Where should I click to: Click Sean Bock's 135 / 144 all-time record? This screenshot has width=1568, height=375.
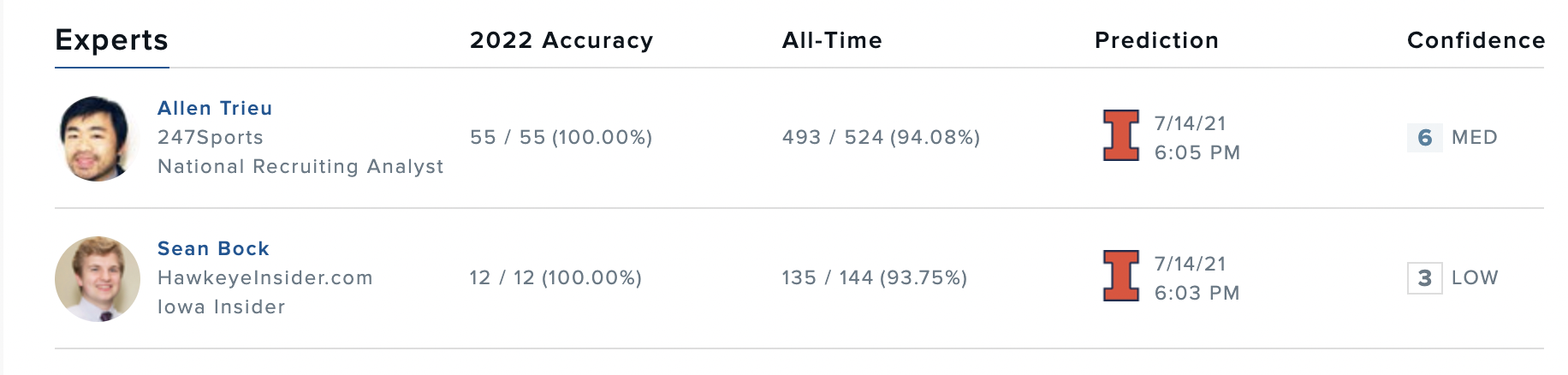pyautogui.click(x=874, y=277)
